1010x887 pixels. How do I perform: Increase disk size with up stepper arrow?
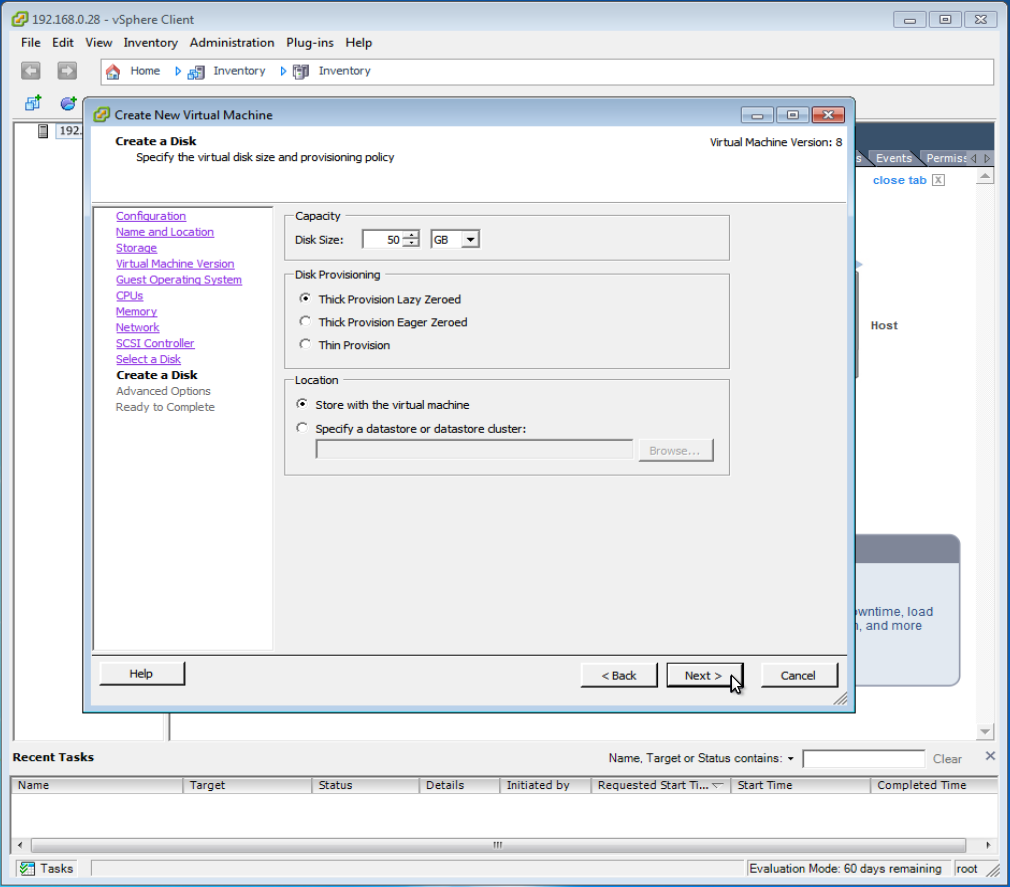411,235
